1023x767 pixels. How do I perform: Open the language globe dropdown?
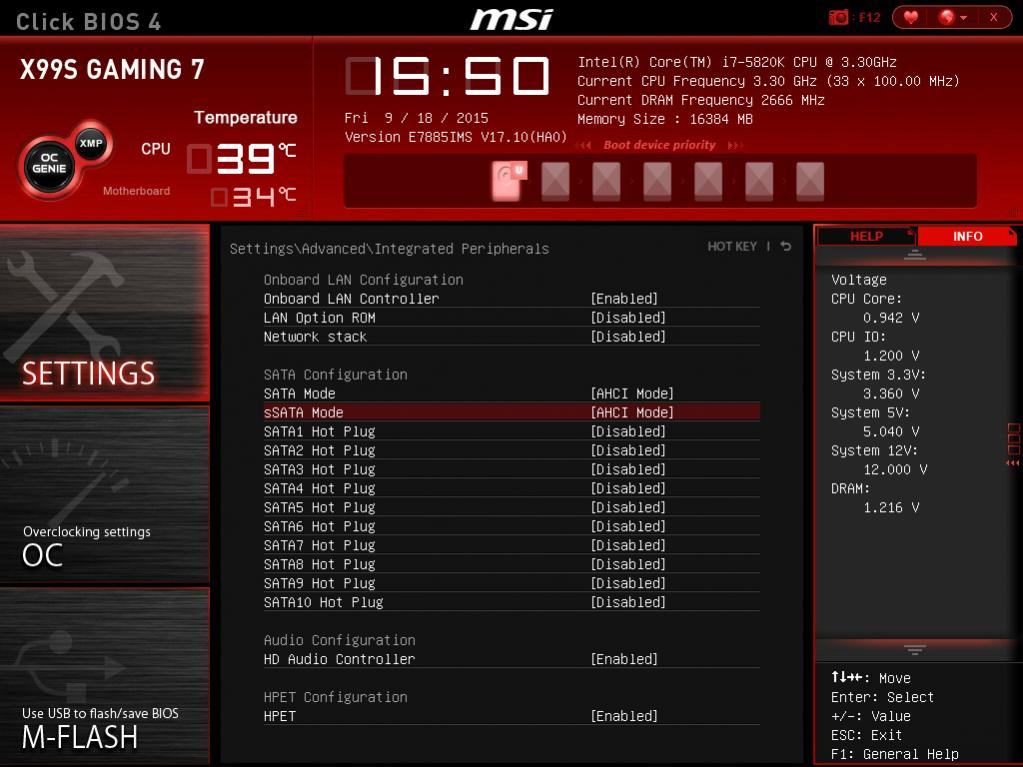[x=952, y=18]
